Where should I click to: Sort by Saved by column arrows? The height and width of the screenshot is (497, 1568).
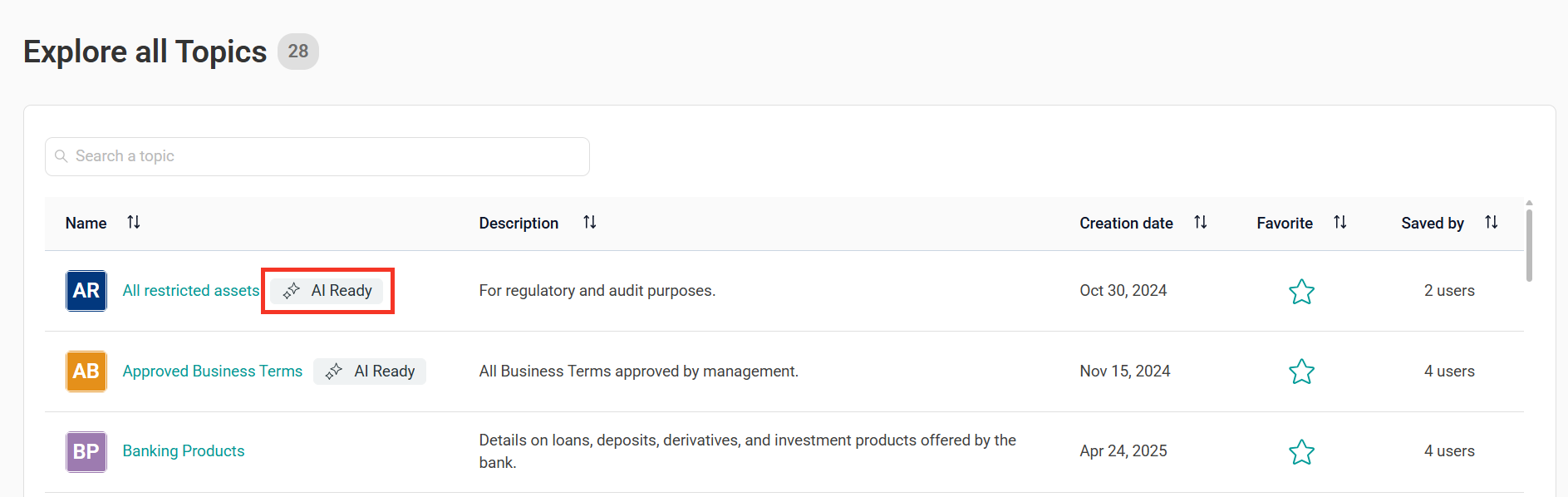click(x=1491, y=222)
